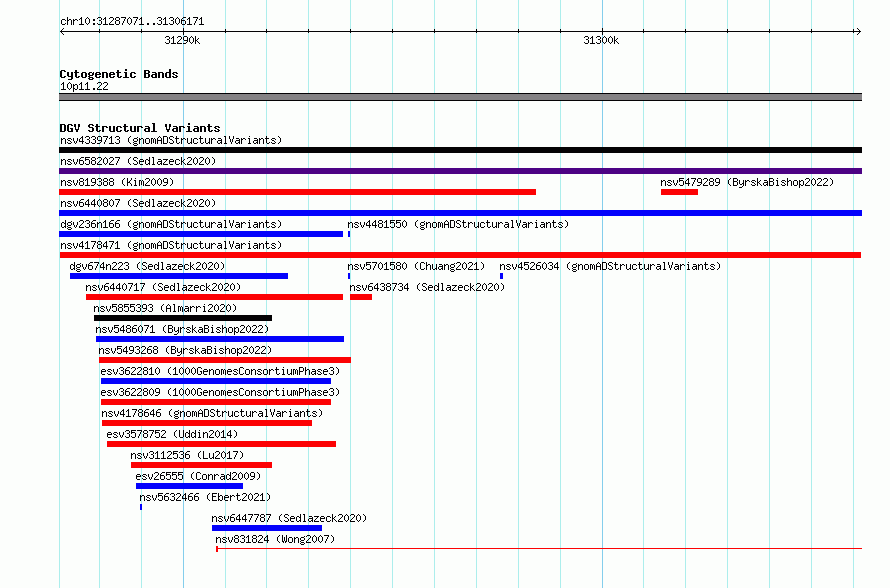Viewport: 890px width, 588px height.
Task: Click the 10p11.22 band label
Action: [84, 86]
